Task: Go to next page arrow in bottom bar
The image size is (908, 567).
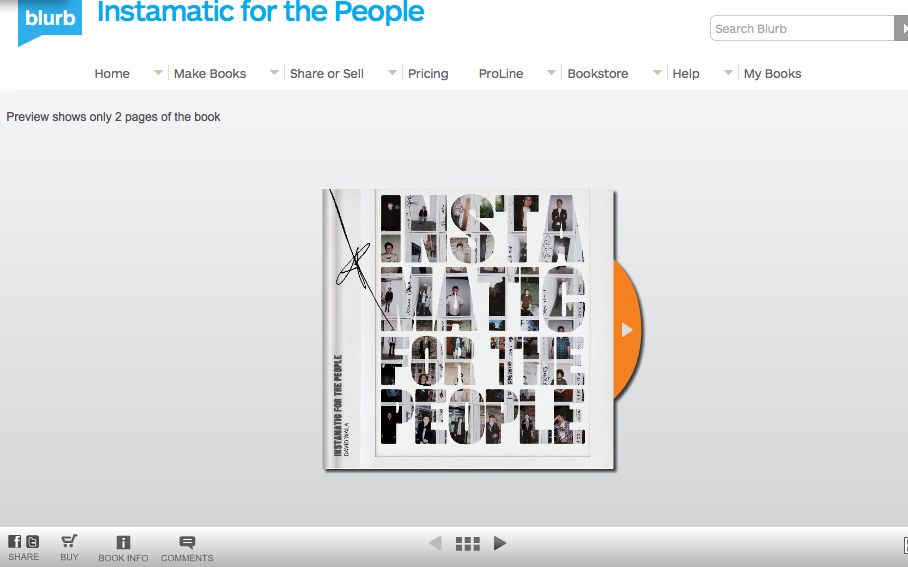Action: (500, 543)
